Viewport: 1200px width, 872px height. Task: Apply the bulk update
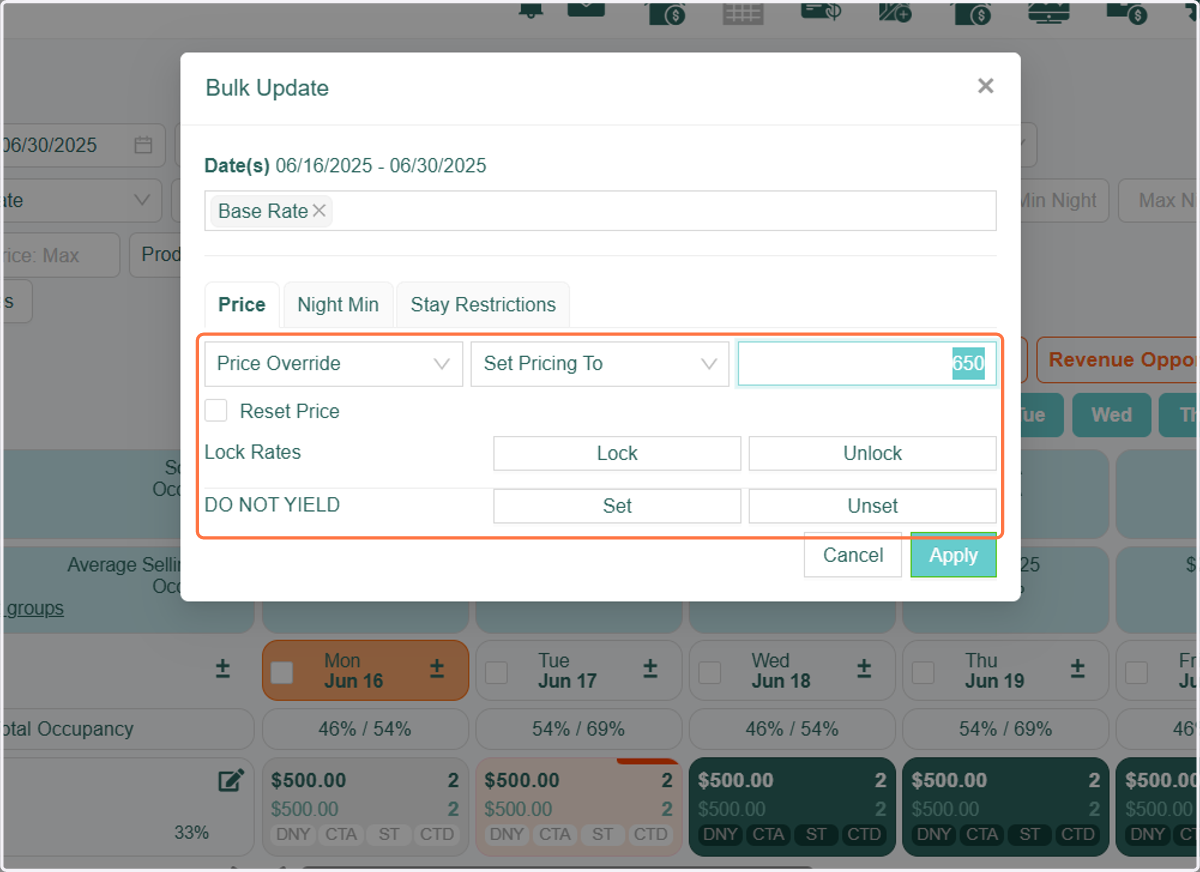[953, 555]
